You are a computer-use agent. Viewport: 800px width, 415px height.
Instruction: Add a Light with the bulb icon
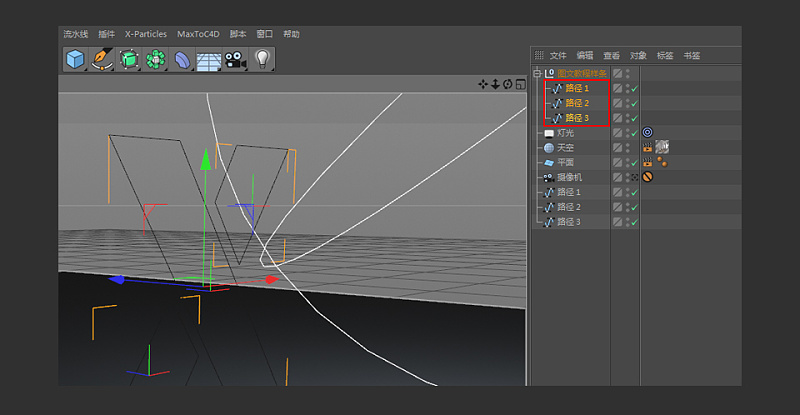262,60
